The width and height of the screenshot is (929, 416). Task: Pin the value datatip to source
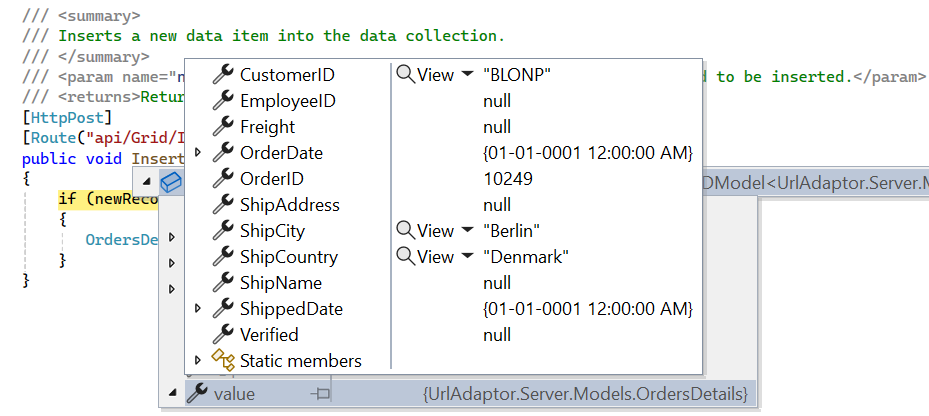coord(320,394)
